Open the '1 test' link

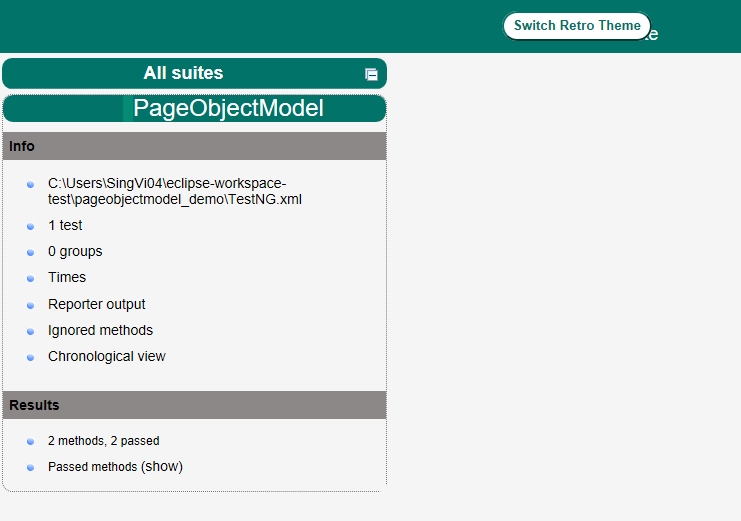click(x=65, y=225)
